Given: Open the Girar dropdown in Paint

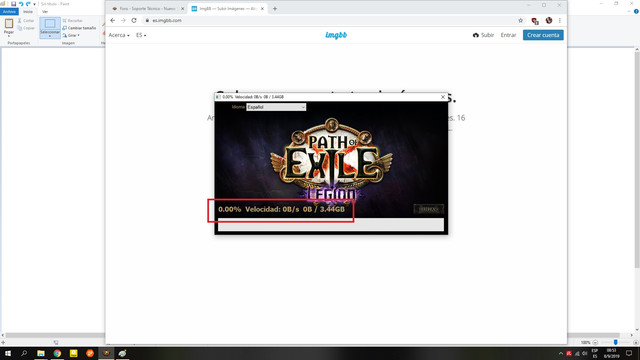Looking at the screenshot, I should pos(71,35).
